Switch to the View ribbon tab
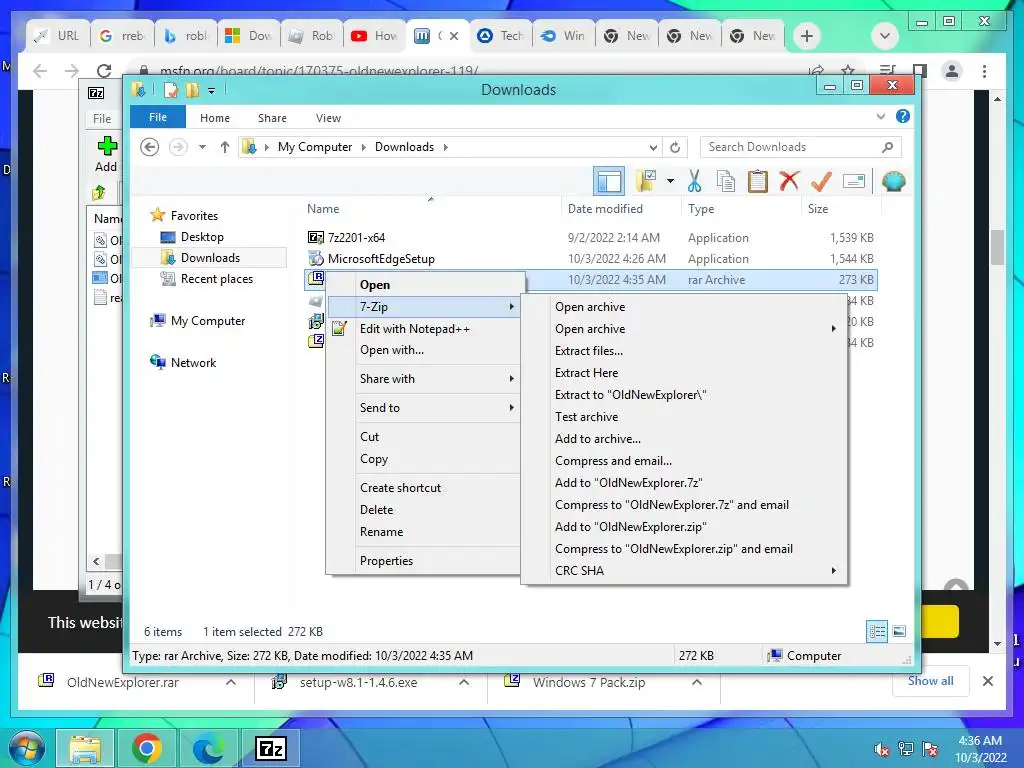1024x768 pixels. coord(328,118)
